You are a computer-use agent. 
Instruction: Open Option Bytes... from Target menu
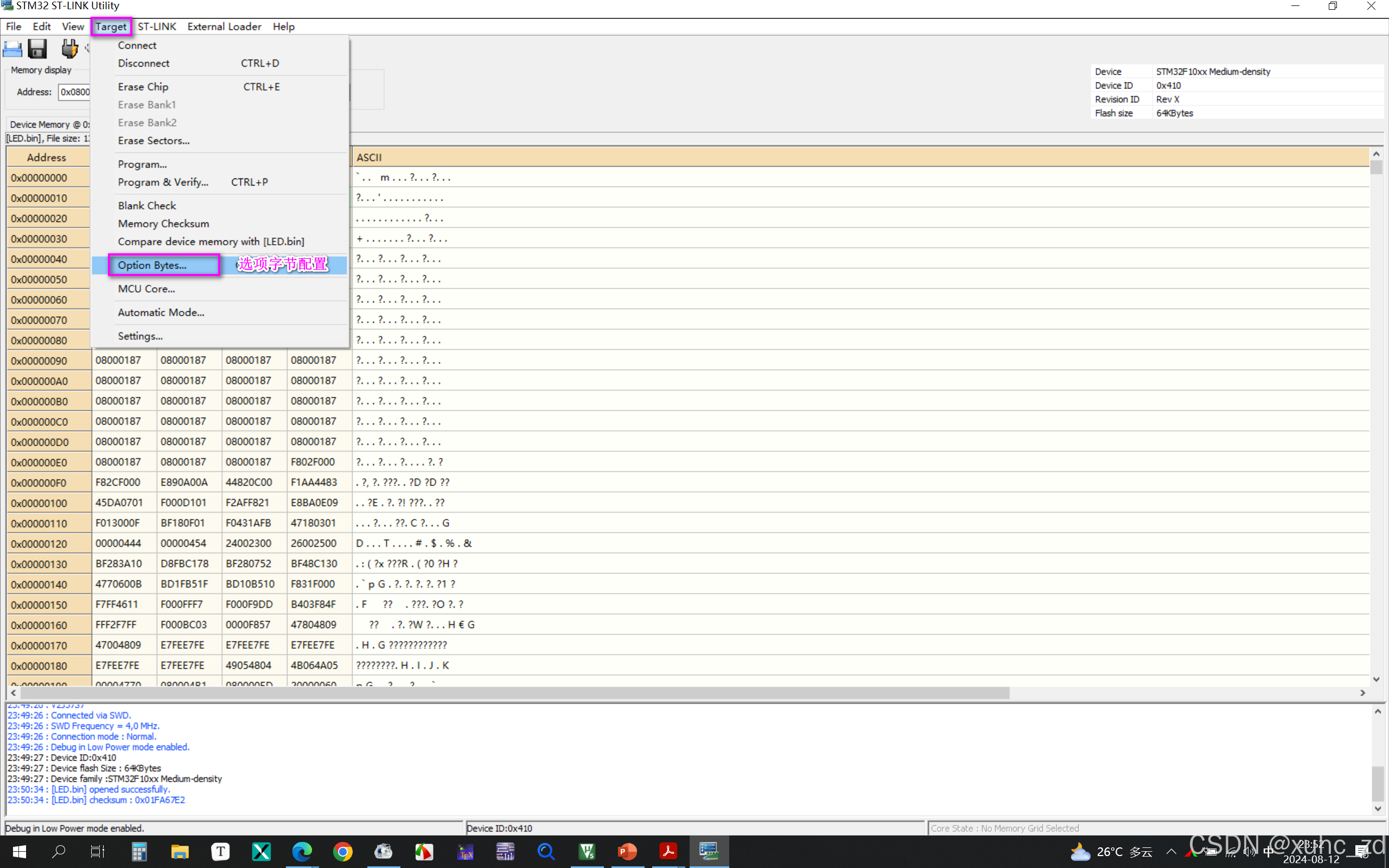pyautogui.click(x=219, y=265)
